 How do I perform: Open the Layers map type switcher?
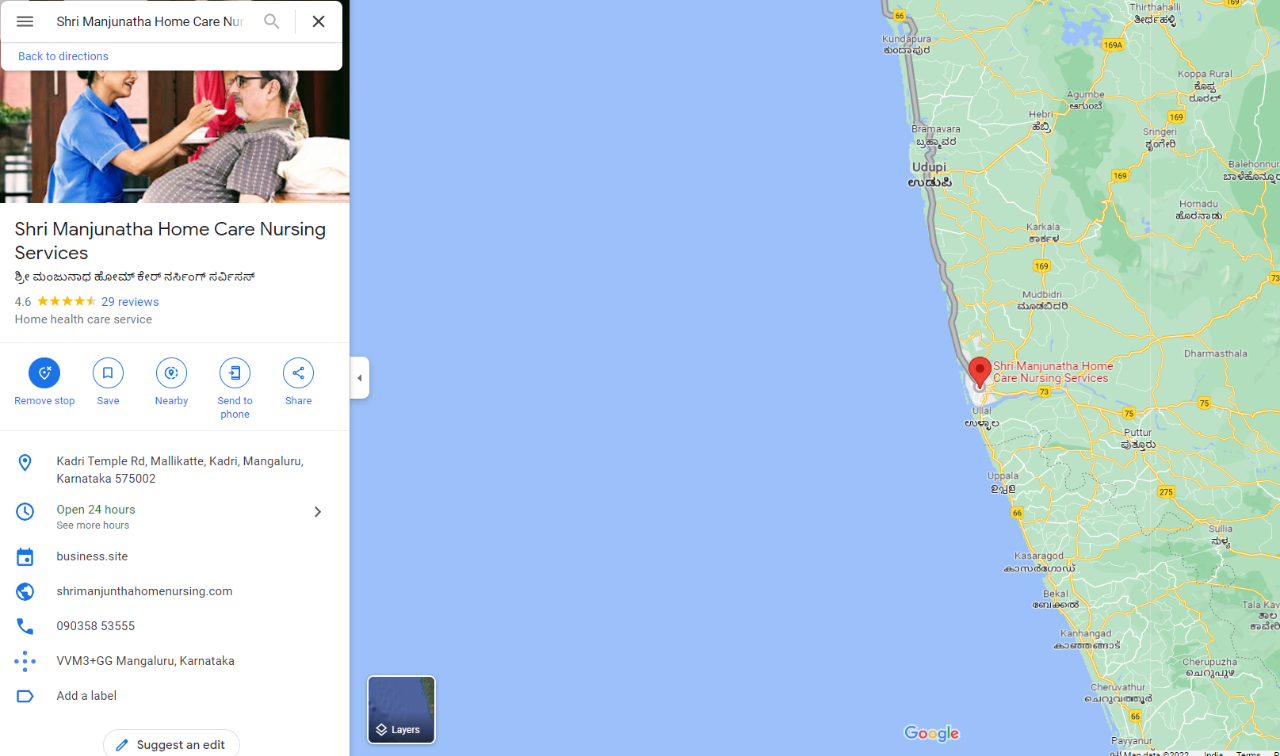pos(401,710)
